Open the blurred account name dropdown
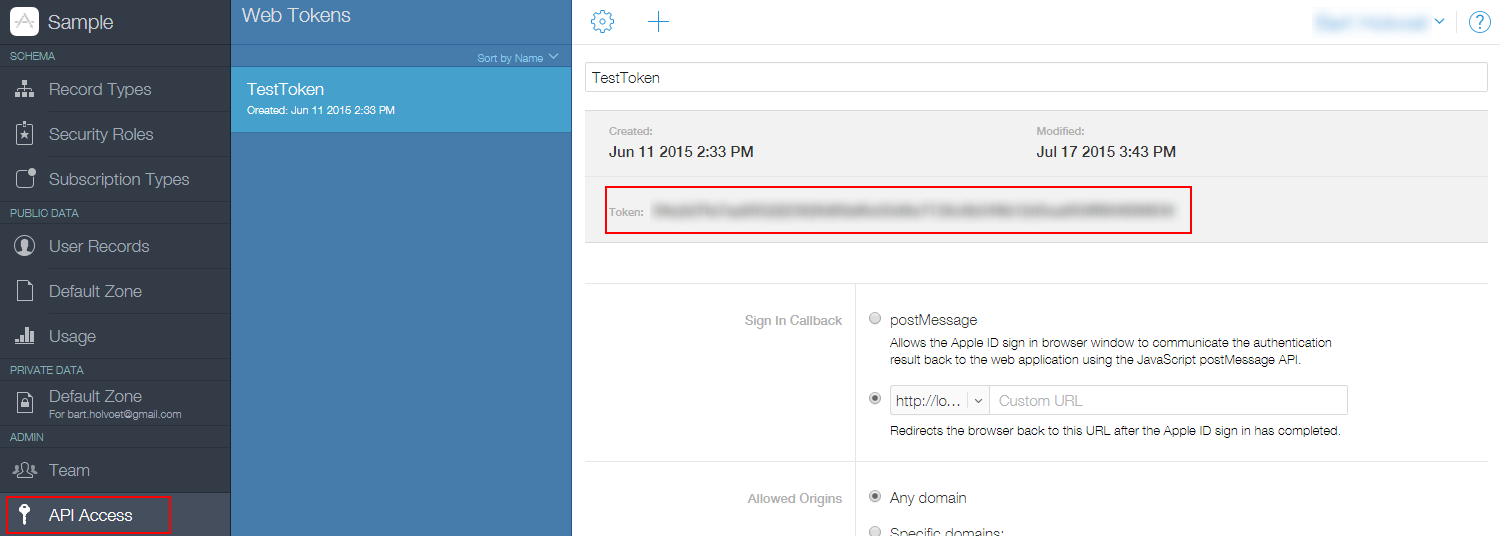 click(x=1380, y=21)
